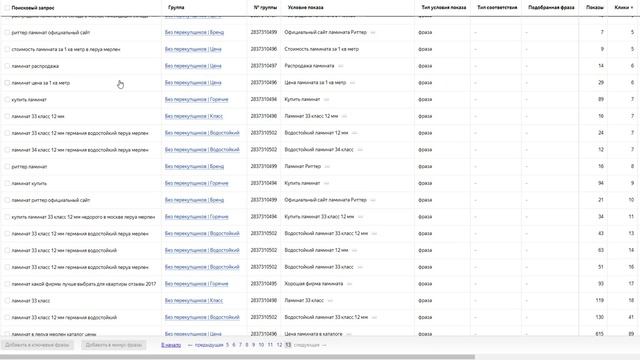Sort by the Группа column header
Viewport: 640px width, 360px height.
pyautogui.click(x=176, y=7)
